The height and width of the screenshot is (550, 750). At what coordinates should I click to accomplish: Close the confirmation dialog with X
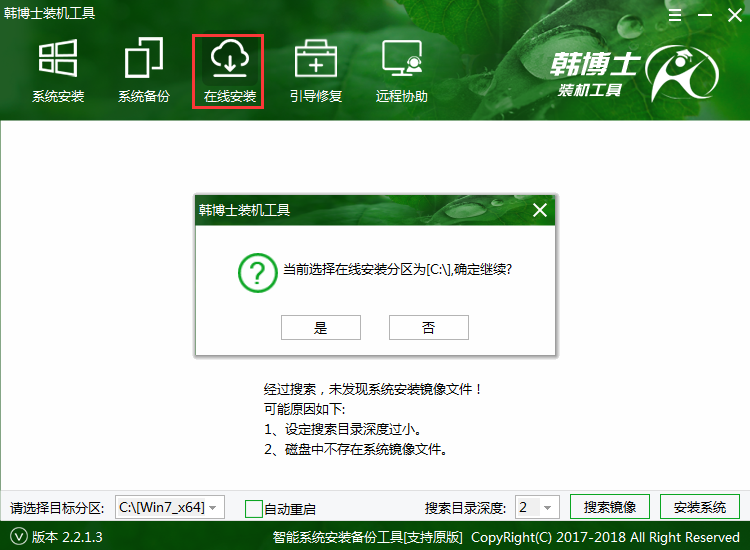(x=540, y=210)
